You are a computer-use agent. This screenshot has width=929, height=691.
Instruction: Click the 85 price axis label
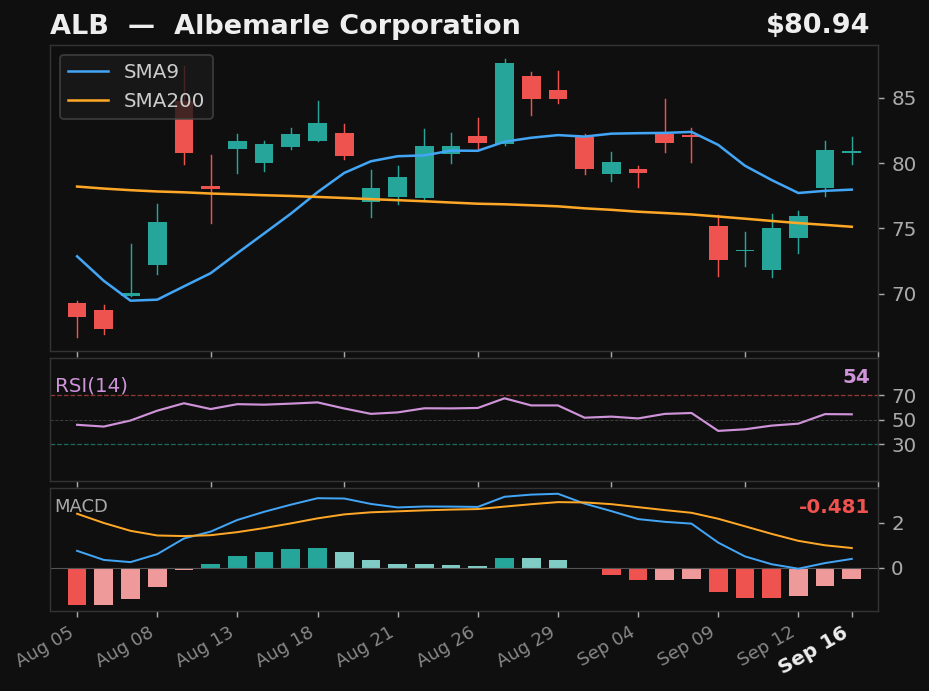click(x=904, y=98)
